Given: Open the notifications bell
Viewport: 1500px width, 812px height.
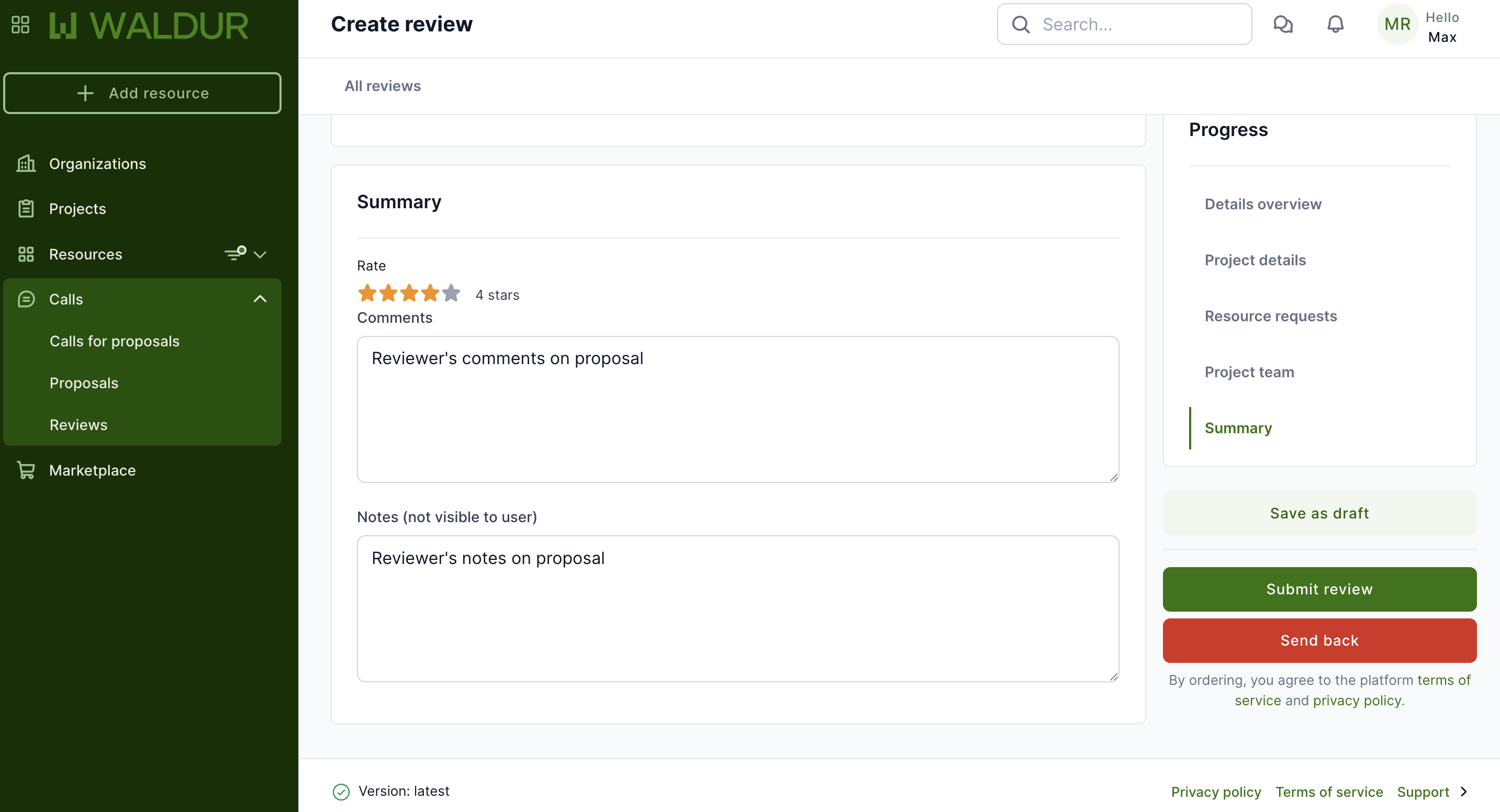Looking at the screenshot, I should click(x=1335, y=25).
